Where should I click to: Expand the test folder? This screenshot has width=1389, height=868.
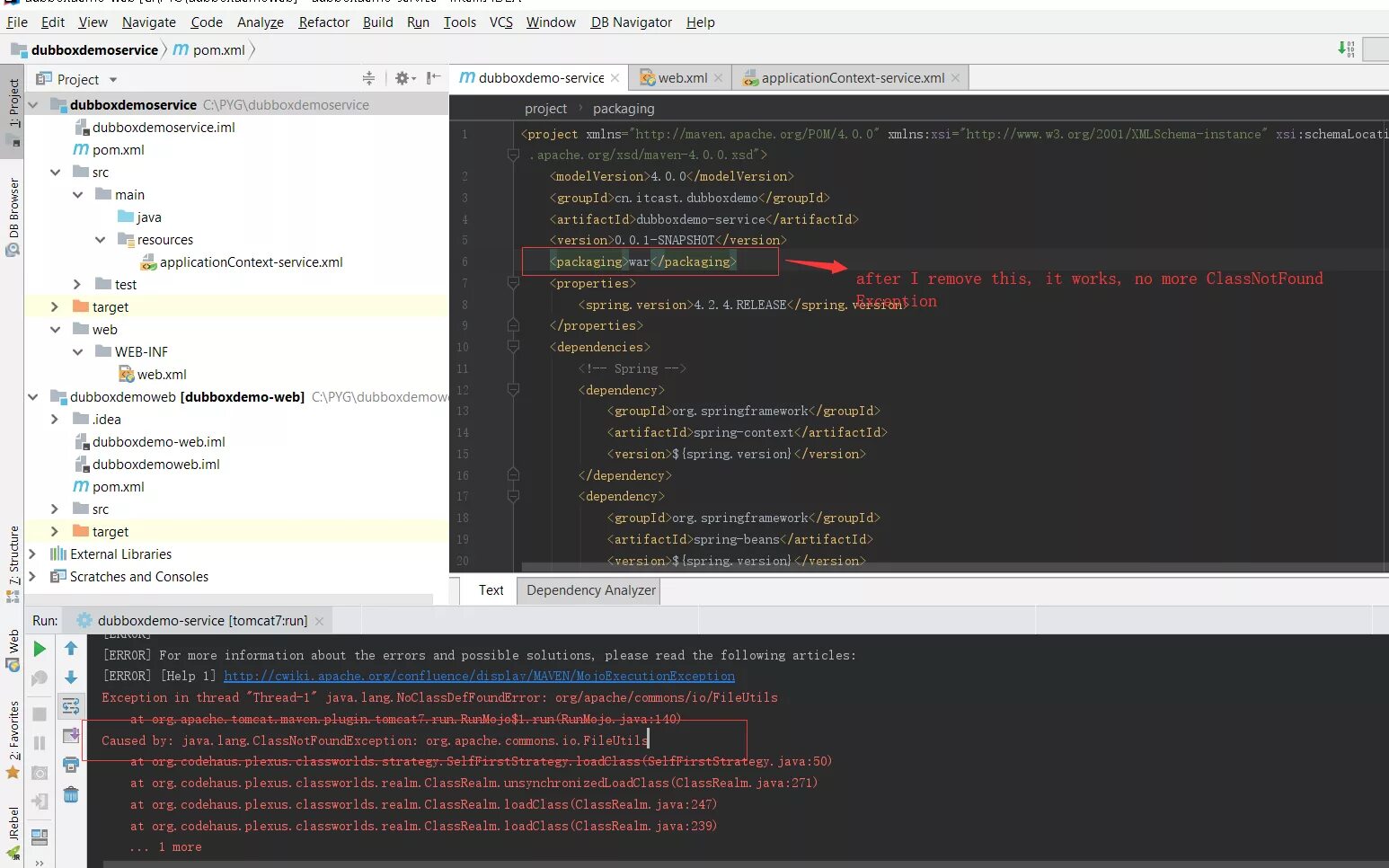tap(78, 285)
